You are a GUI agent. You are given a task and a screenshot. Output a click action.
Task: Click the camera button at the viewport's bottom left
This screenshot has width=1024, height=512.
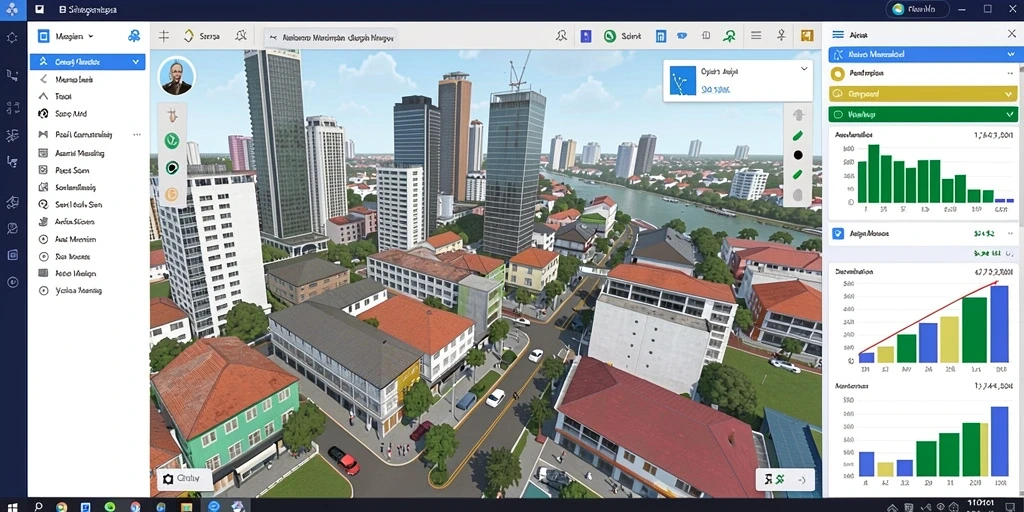click(x=185, y=479)
